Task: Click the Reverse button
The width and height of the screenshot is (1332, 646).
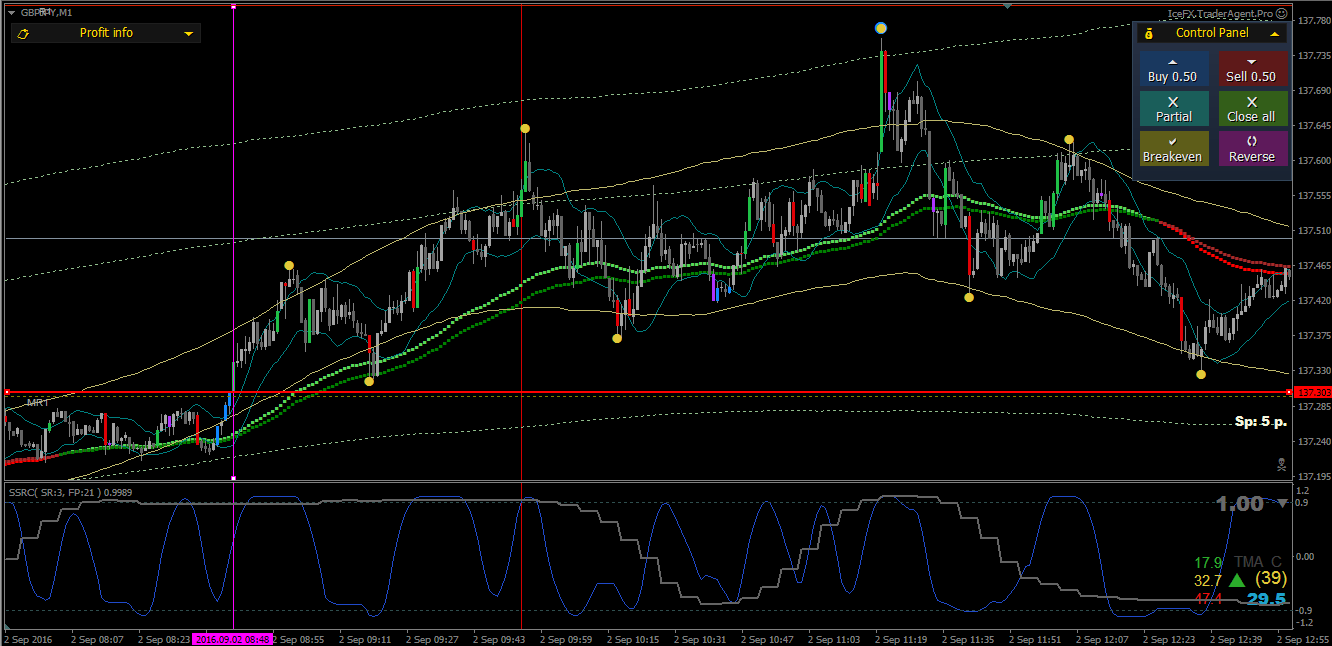Action: click(x=1251, y=149)
